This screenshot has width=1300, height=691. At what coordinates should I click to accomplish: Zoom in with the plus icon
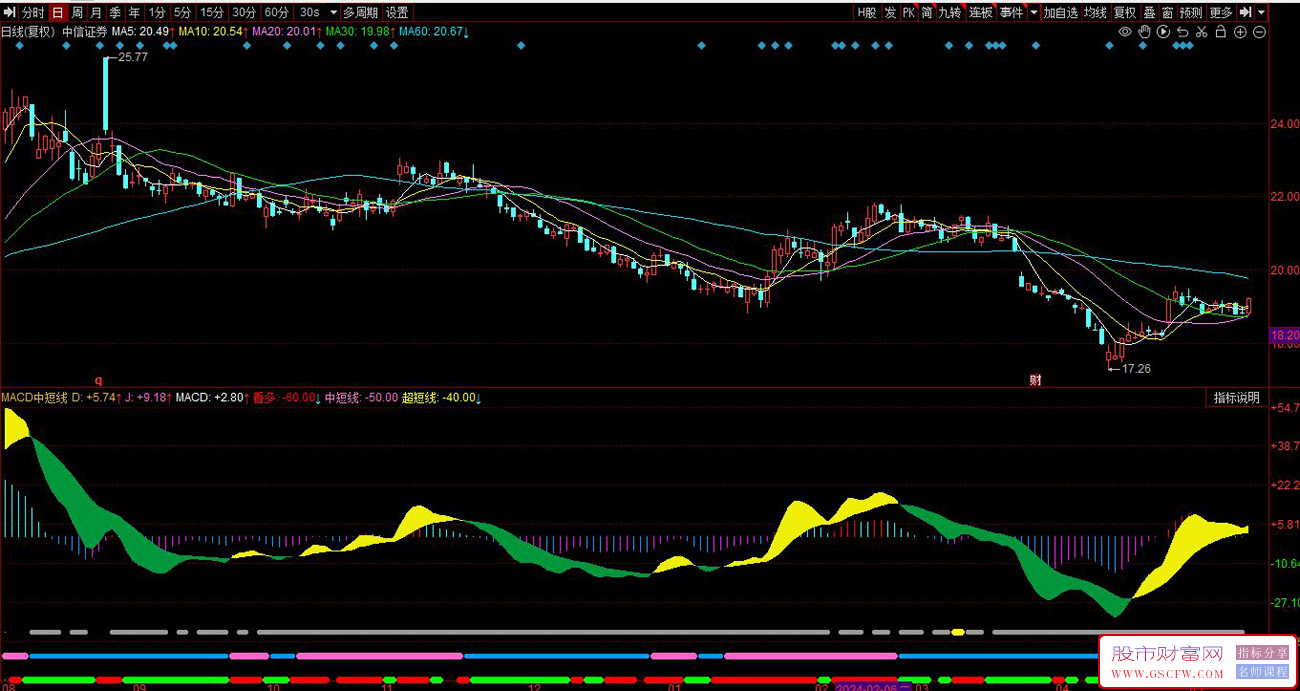(1240, 32)
